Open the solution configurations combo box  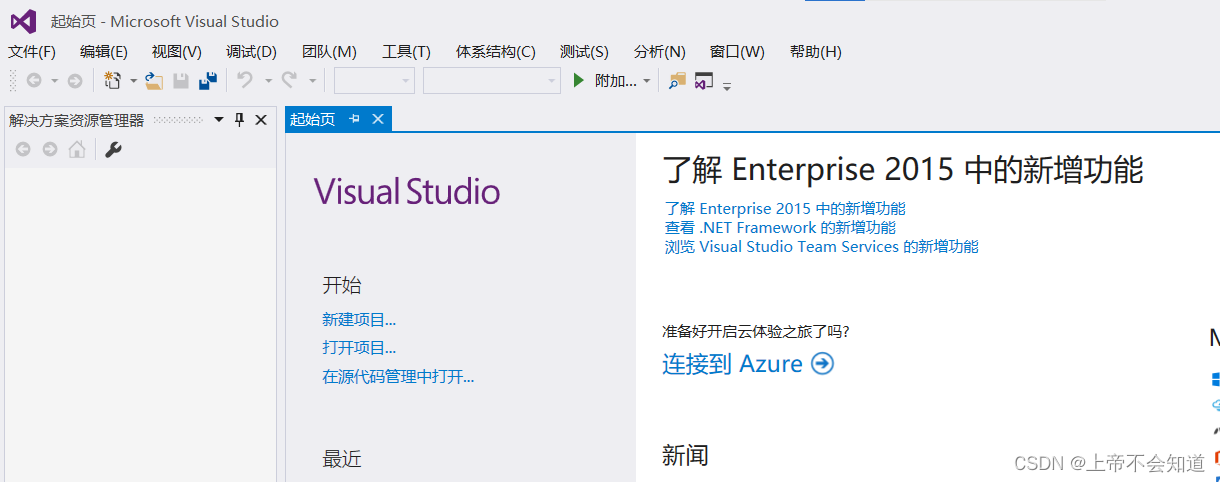[x=374, y=81]
